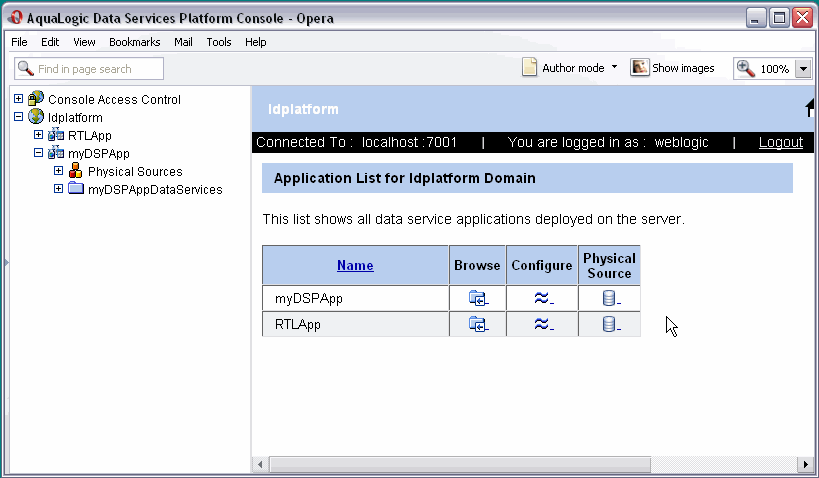
Task: Click the Author mode page icon
Action: click(x=530, y=67)
